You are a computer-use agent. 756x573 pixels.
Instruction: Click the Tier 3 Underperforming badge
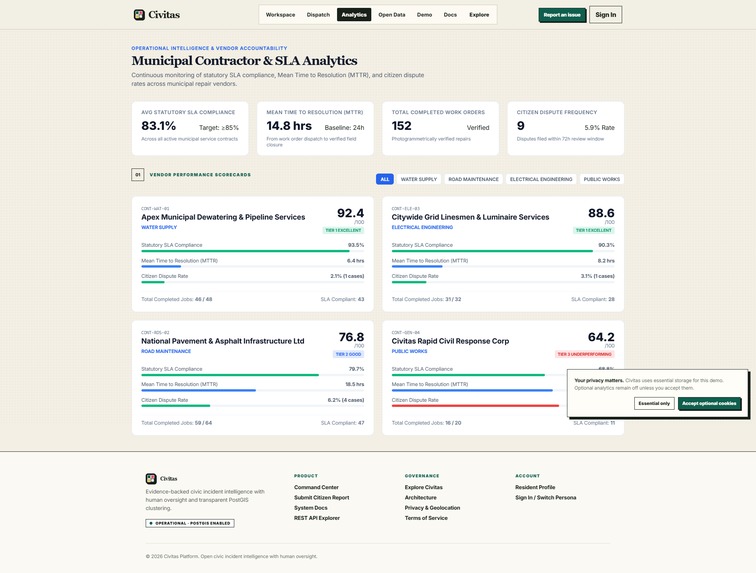[585, 355]
